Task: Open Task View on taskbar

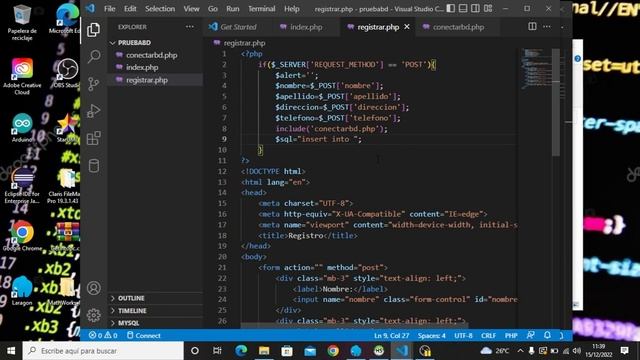Action: point(217,351)
